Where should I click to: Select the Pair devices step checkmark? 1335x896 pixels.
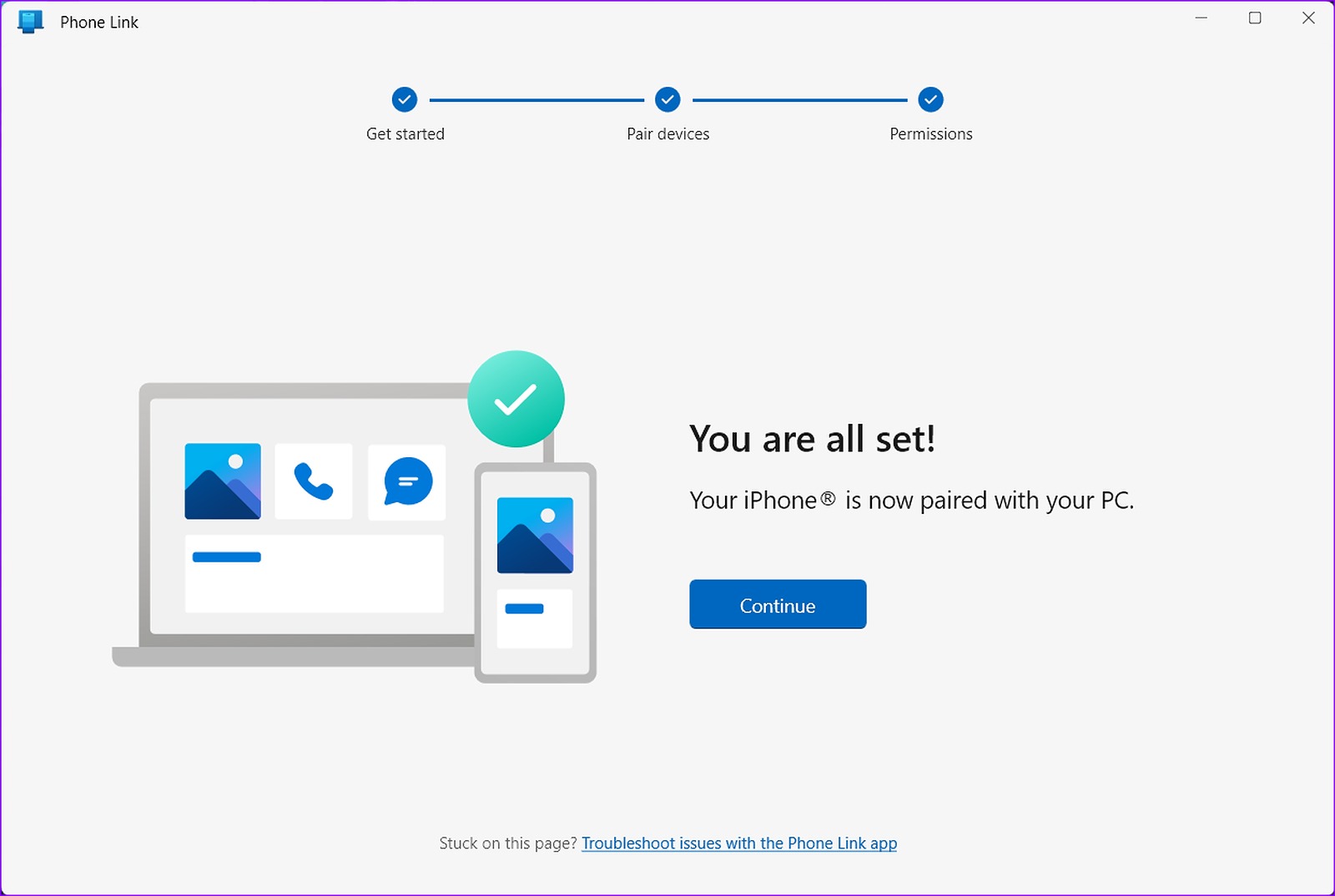667,100
